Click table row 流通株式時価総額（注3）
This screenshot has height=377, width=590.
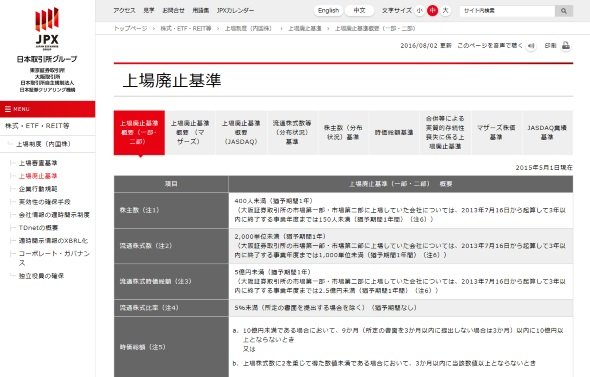coord(344,281)
